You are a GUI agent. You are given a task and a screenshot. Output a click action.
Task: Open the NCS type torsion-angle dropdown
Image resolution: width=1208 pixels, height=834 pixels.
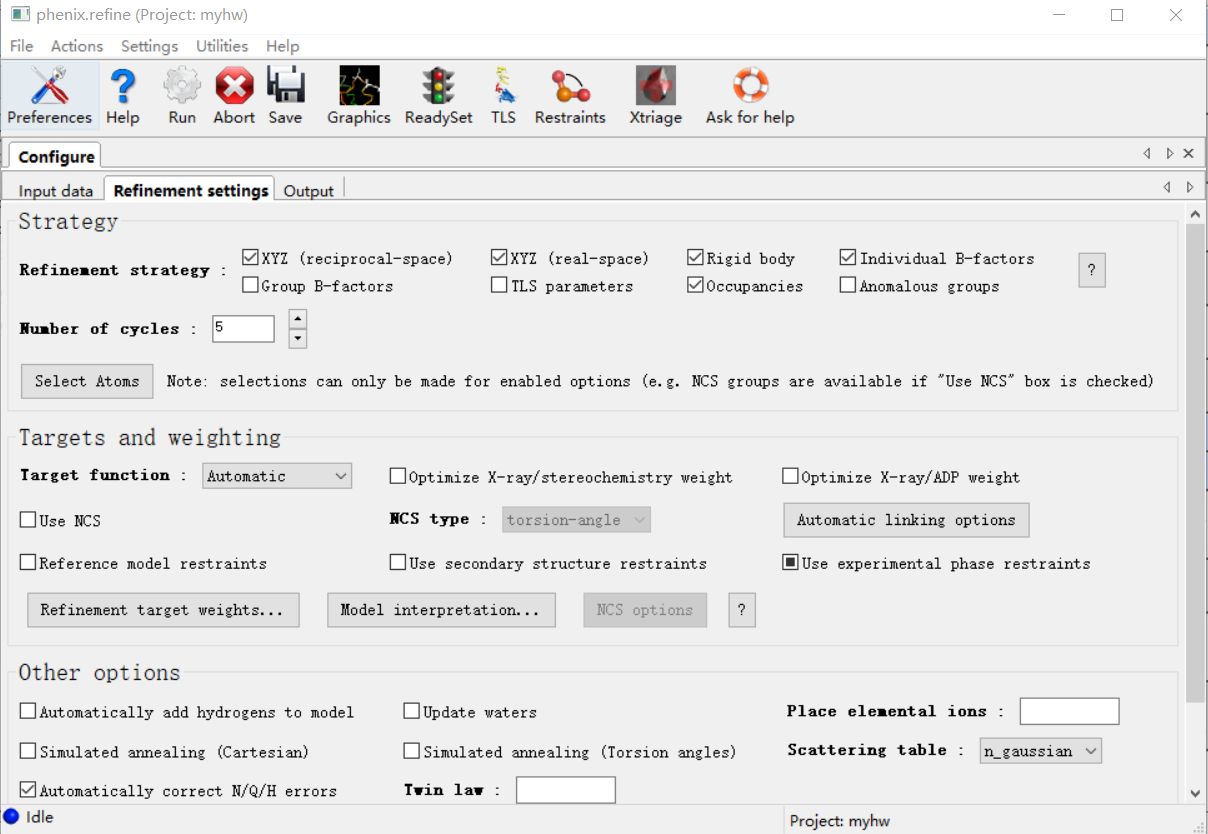577,520
